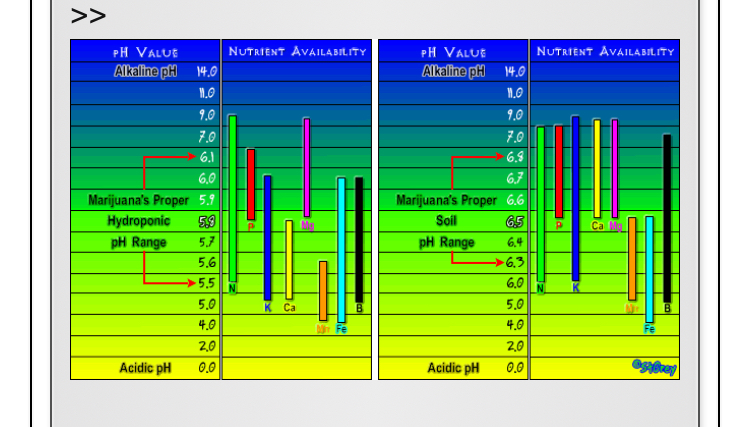Select the red P bar in hydroponic chart
The height and width of the screenshot is (427, 750).
click(251, 184)
